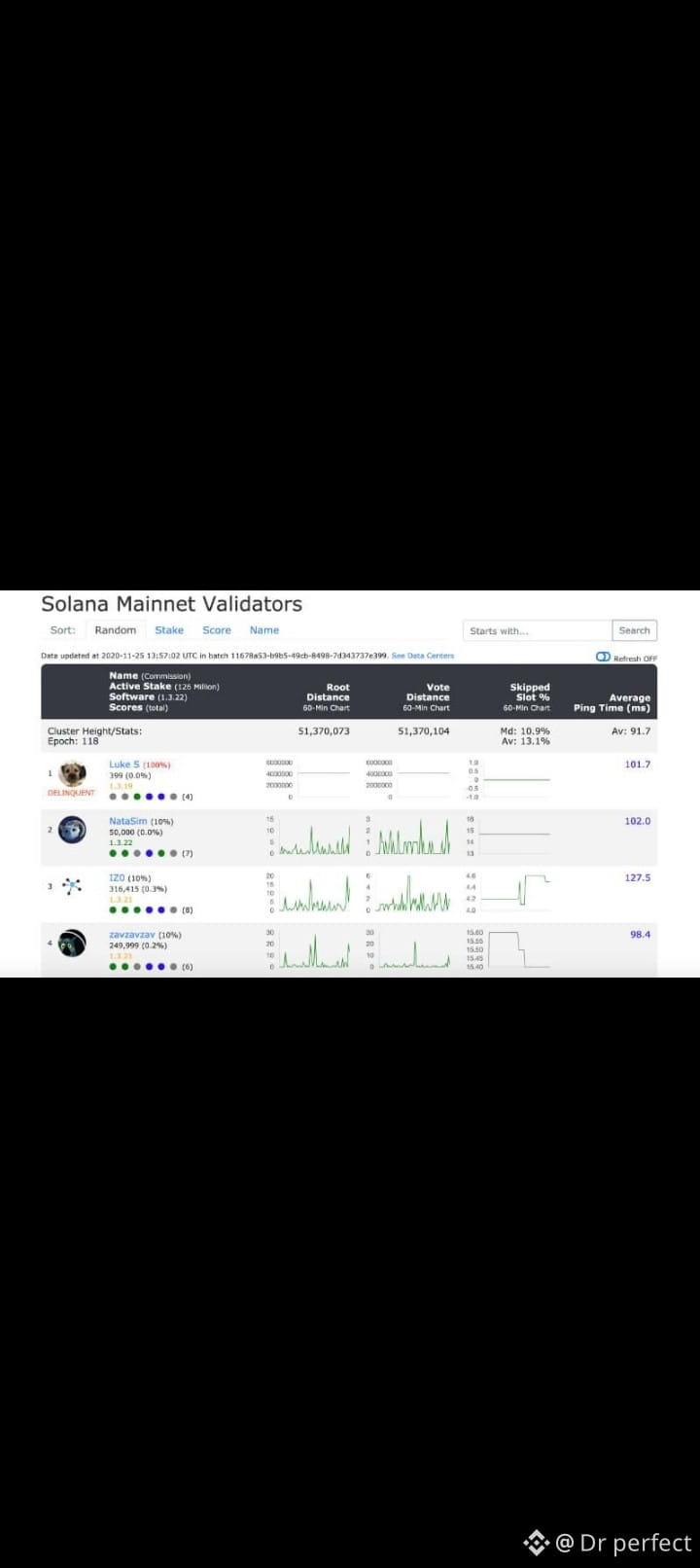Click NataSim root distance chart
This screenshot has height=1568, width=700.
click(x=309, y=837)
